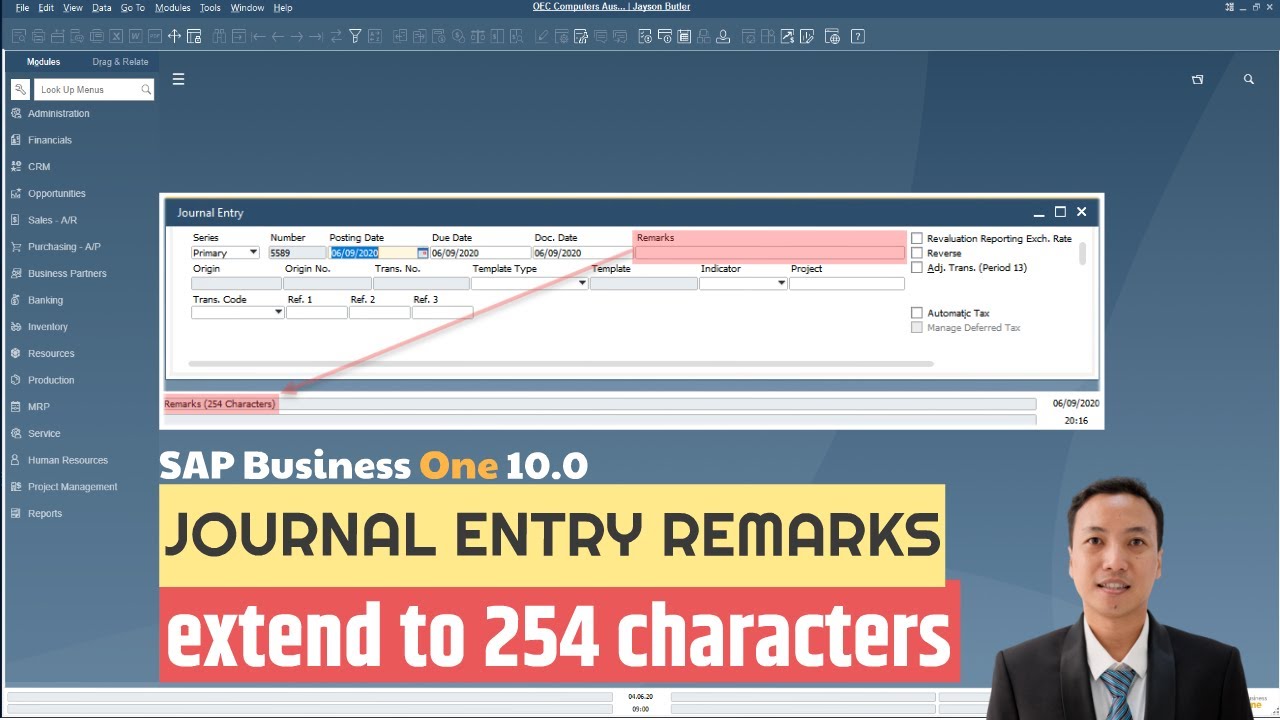Open the File menu
Image resolution: width=1280 pixels, height=720 pixels.
point(22,7)
